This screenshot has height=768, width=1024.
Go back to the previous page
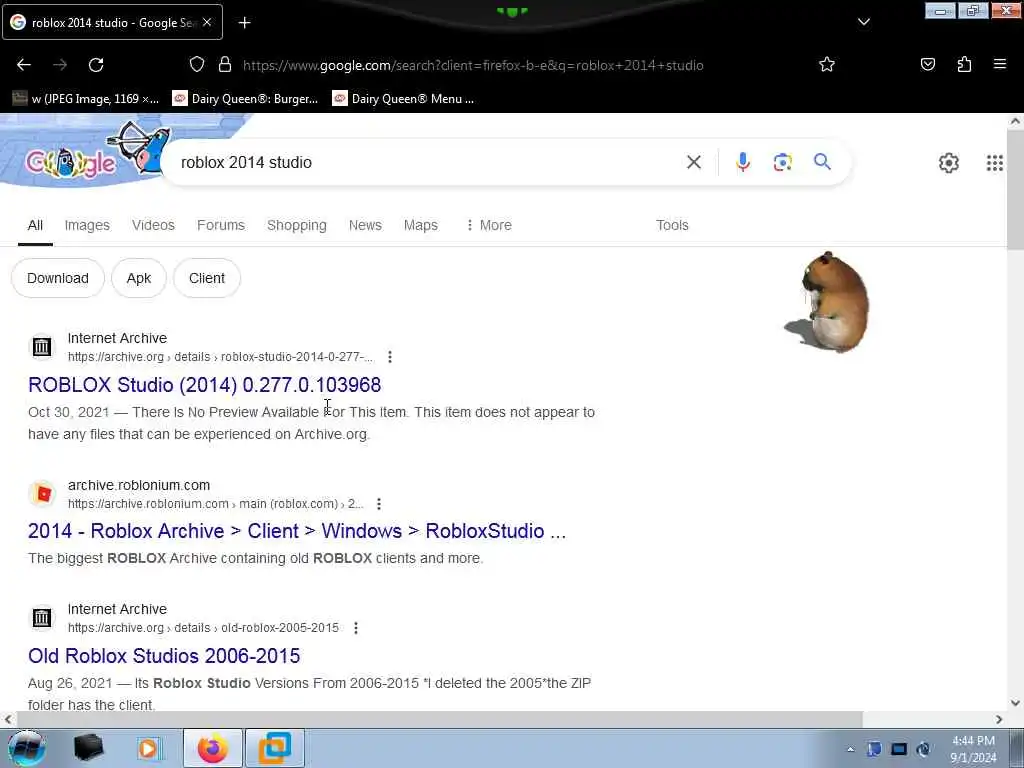24,65
